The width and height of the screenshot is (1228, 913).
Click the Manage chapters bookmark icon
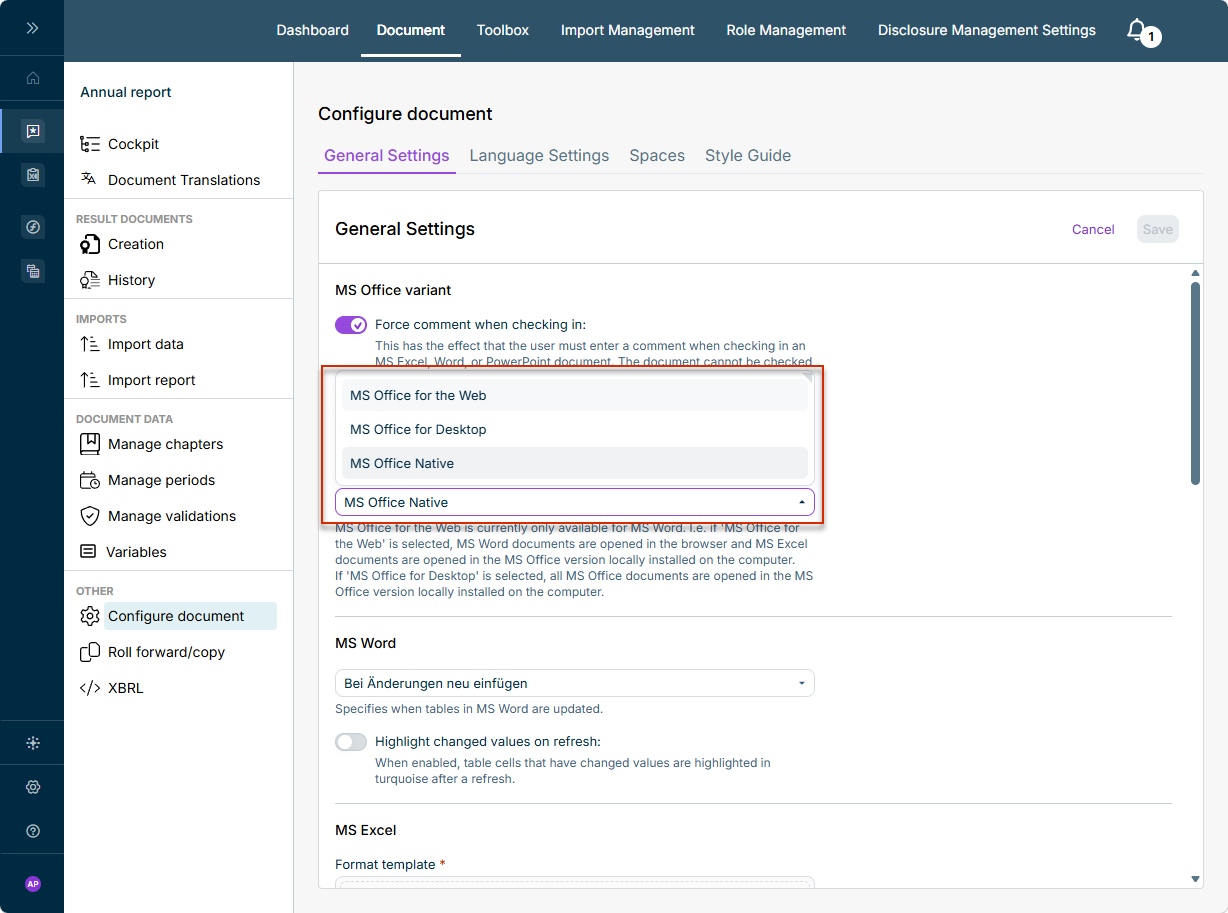[90, 443]
